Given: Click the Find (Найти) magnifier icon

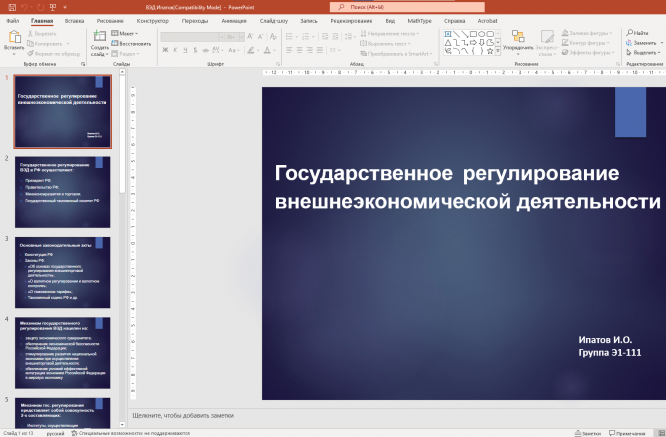Looking at the screenshot, I should pyautogui.click(x=631, y=33).
